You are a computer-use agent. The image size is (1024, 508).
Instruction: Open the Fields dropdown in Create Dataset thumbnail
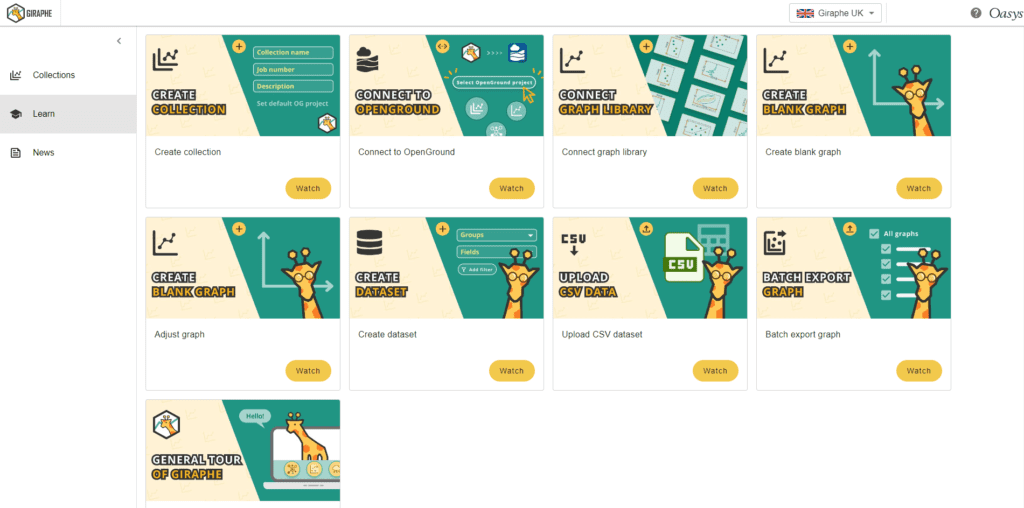(496, 252)
